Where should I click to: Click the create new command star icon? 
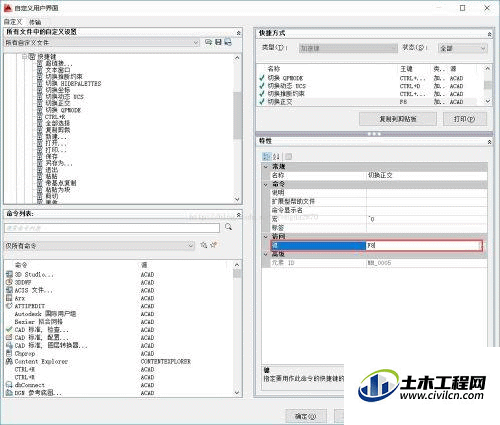[214, 245]
